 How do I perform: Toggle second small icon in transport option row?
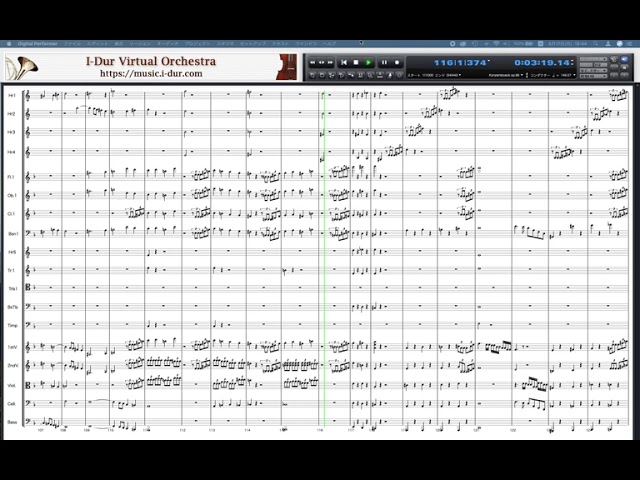[322, 75]
